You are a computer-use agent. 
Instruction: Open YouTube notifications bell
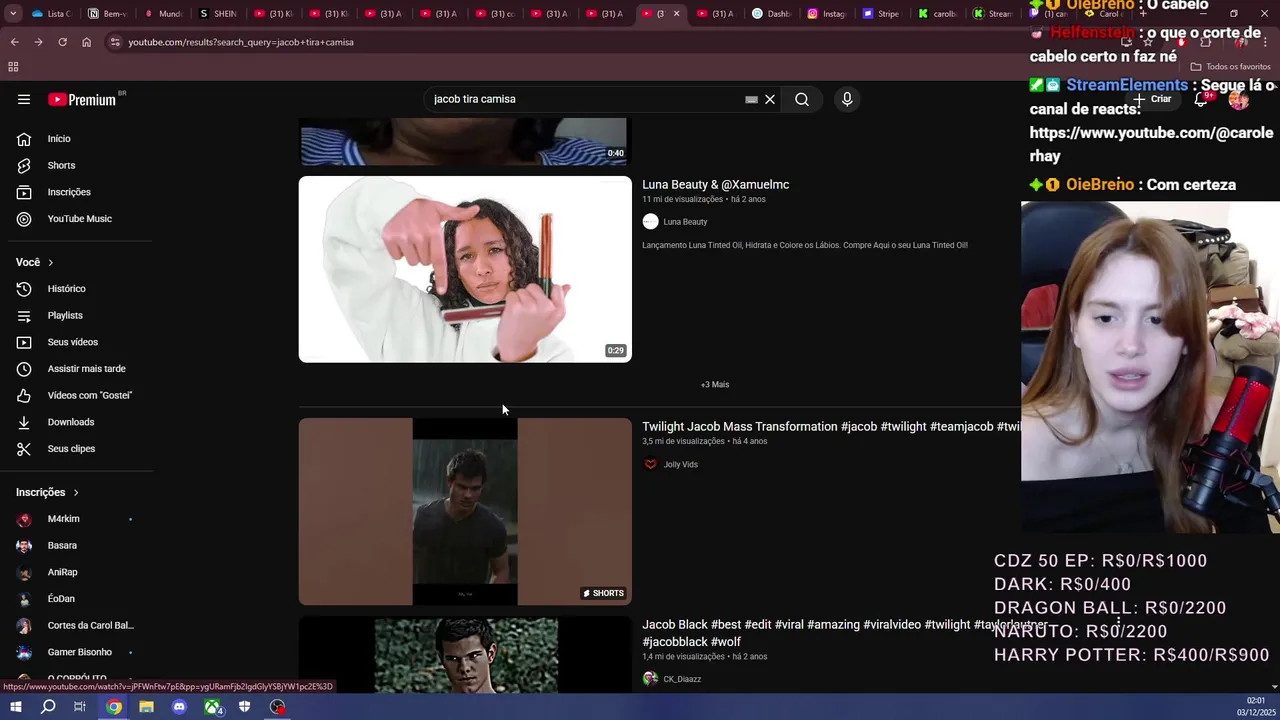pyautogui.click(x=1201, y=99)
